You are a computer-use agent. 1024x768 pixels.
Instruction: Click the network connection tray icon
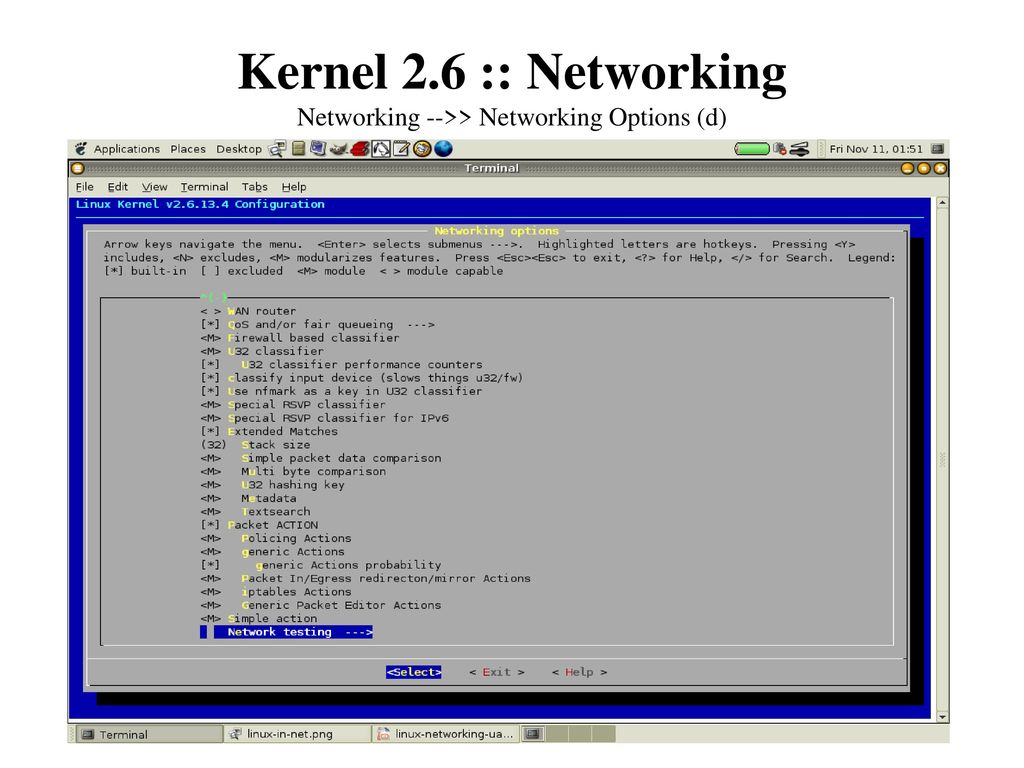pos(799,149)
